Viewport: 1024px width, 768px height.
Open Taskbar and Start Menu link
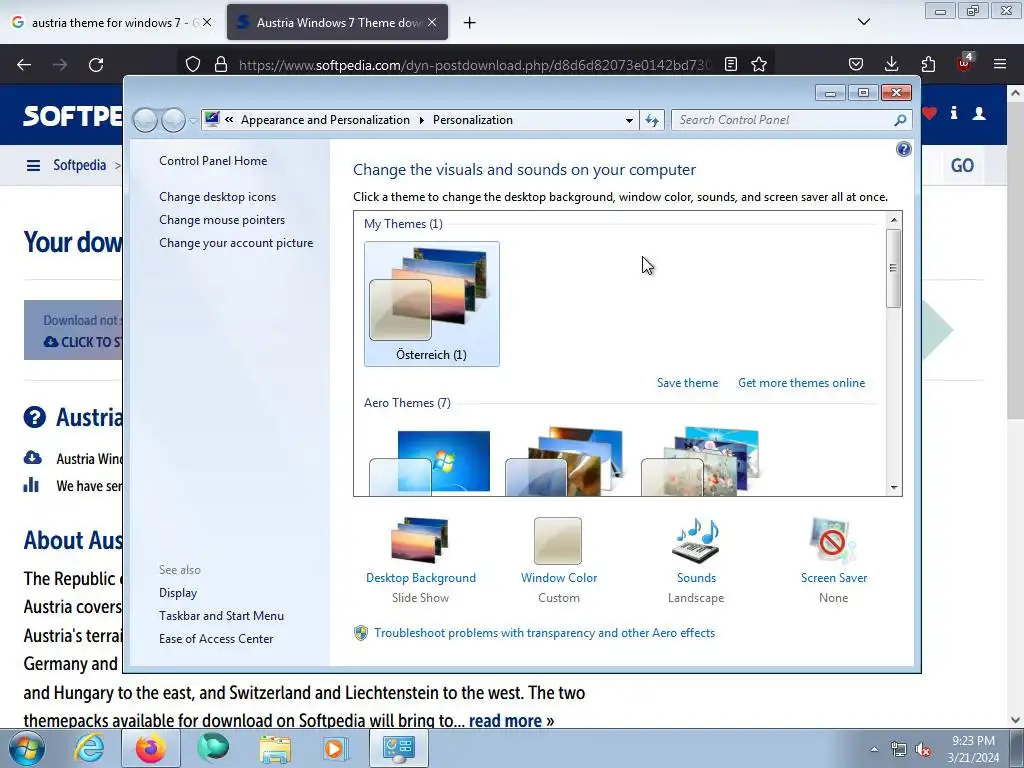(x=221, y=616)
